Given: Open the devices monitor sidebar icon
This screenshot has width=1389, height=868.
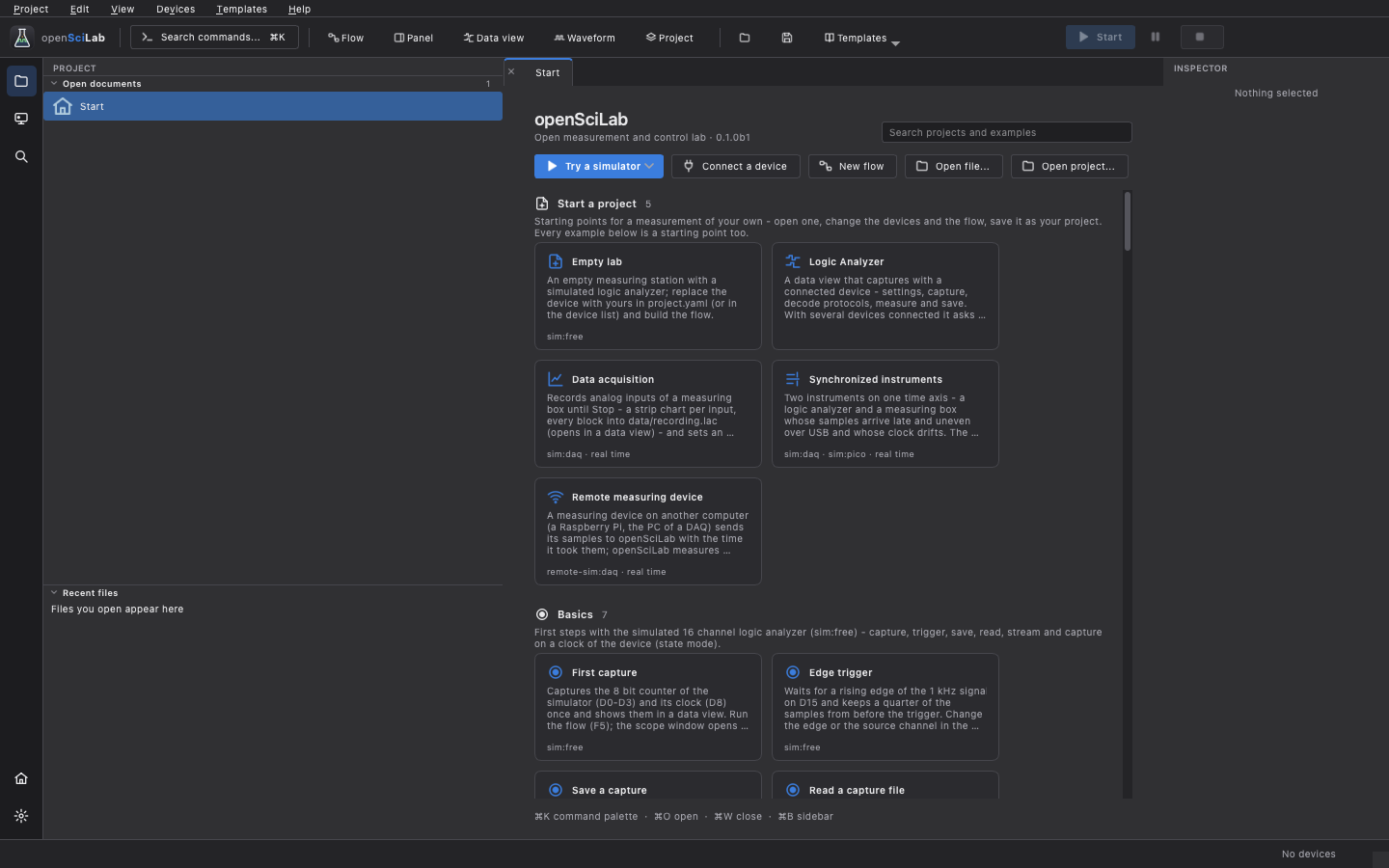Looking at the screenshot, I should coord(21,119).
